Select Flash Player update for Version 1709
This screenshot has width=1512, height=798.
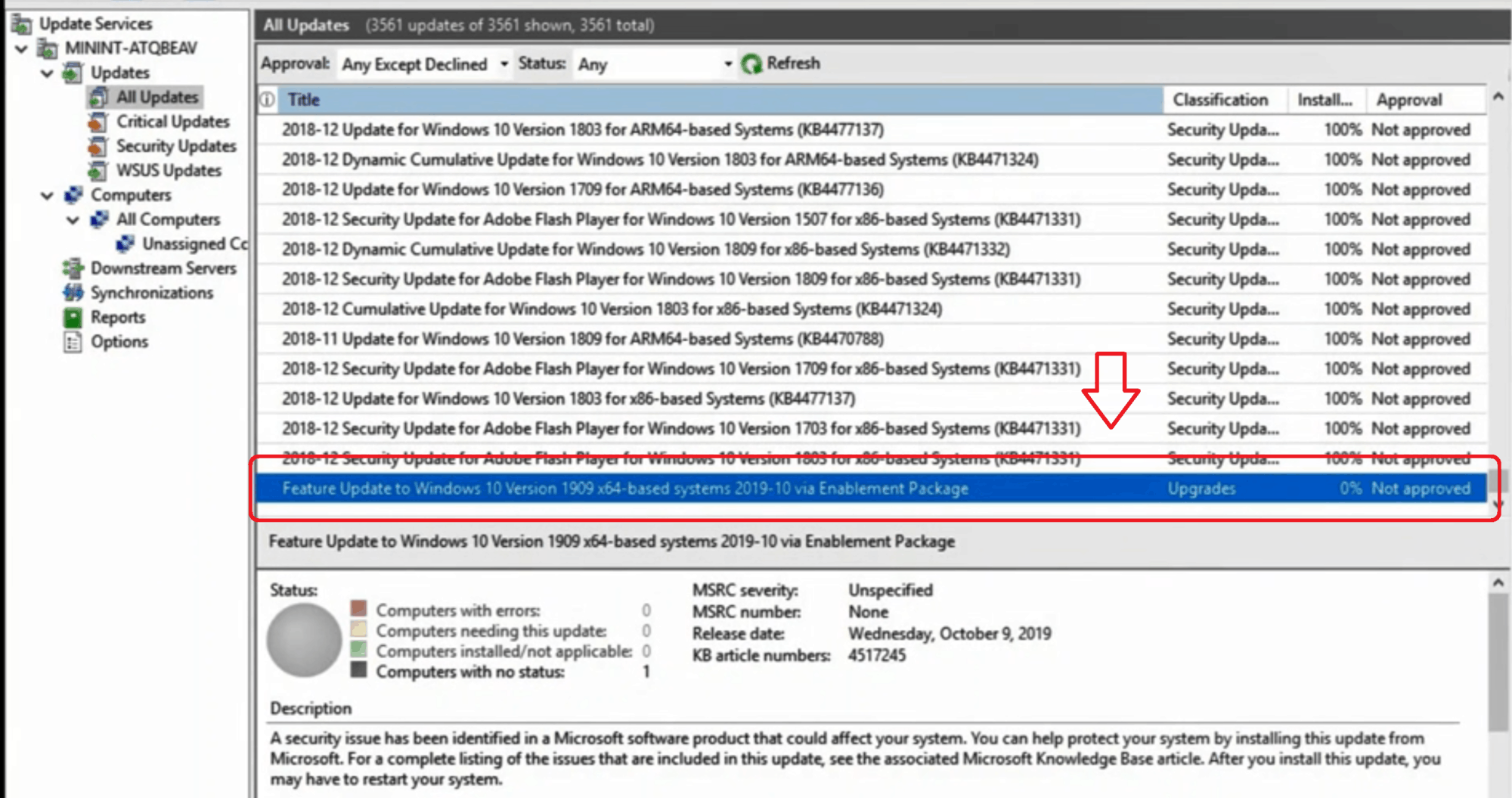(871, 369)
